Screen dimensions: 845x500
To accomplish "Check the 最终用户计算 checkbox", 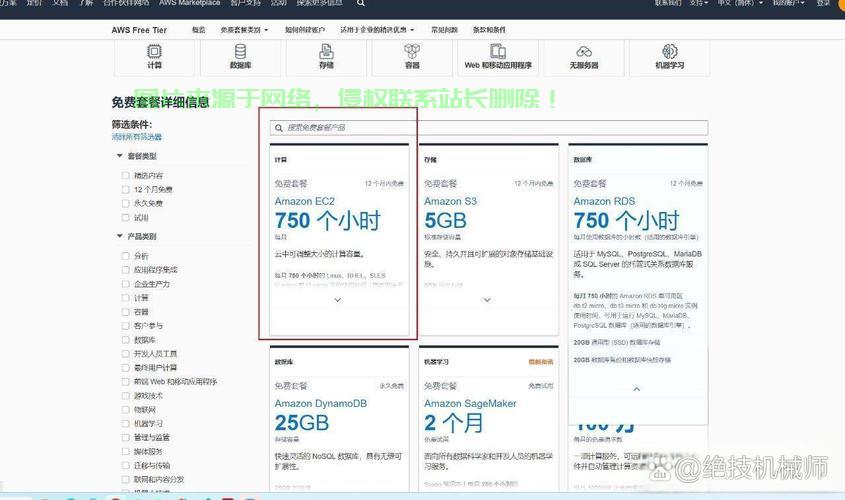I will [126, 367].
